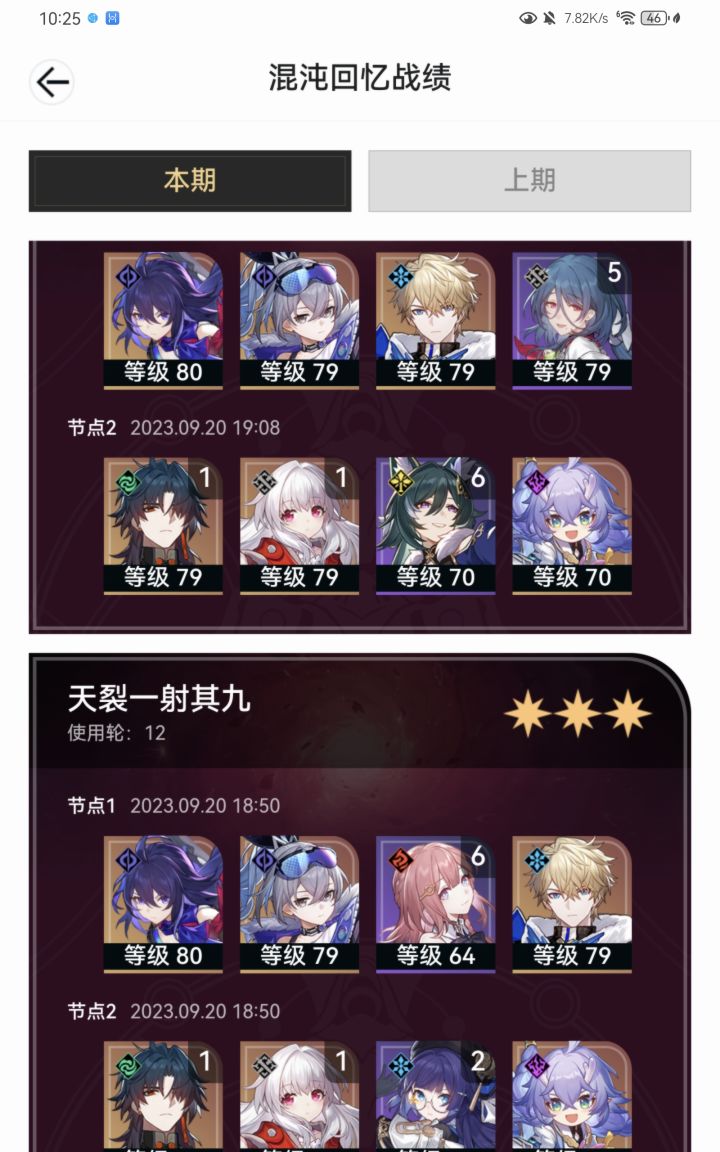
Task: Switch to the 上期 tab
Action: pos(529,181)
